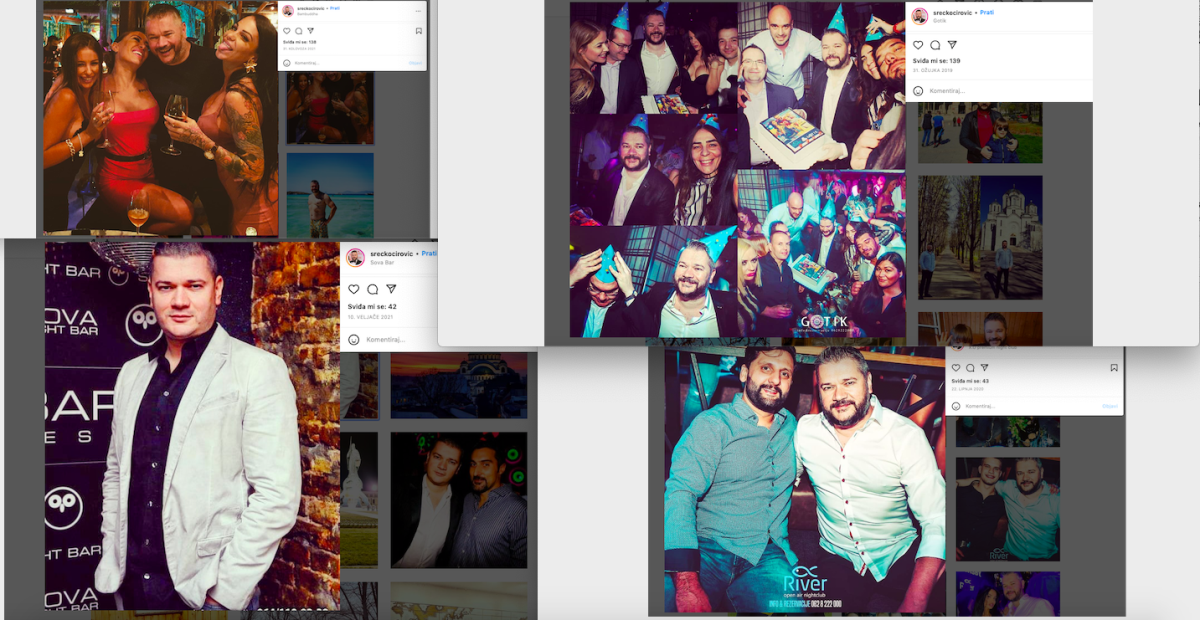
Task: Like the River nightclub post
Action: tap(956, 368)
